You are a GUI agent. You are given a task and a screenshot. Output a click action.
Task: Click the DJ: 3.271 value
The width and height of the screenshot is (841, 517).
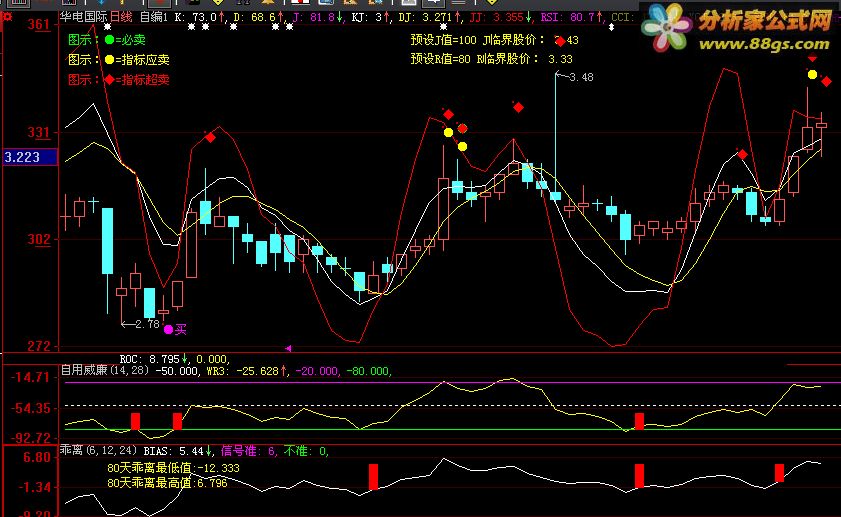429,17
